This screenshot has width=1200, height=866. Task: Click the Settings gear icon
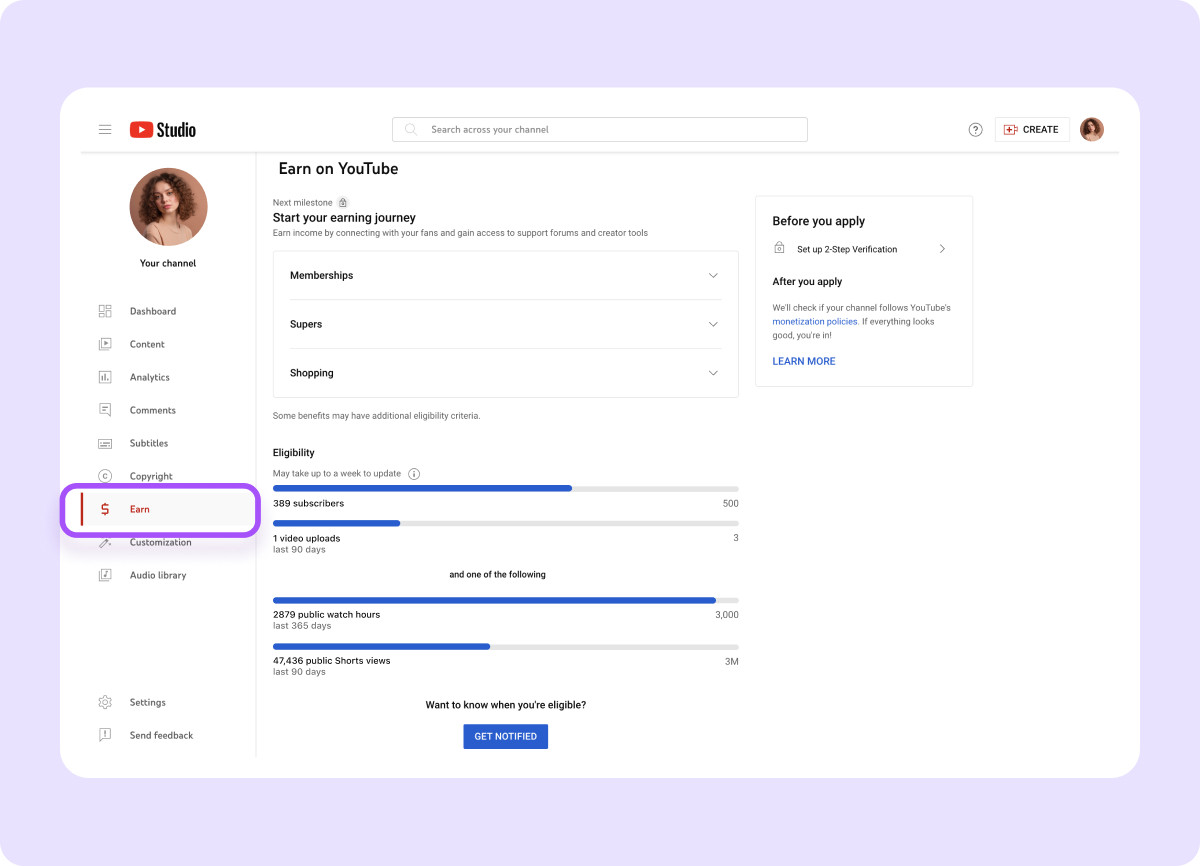click(x=105, y=702)
